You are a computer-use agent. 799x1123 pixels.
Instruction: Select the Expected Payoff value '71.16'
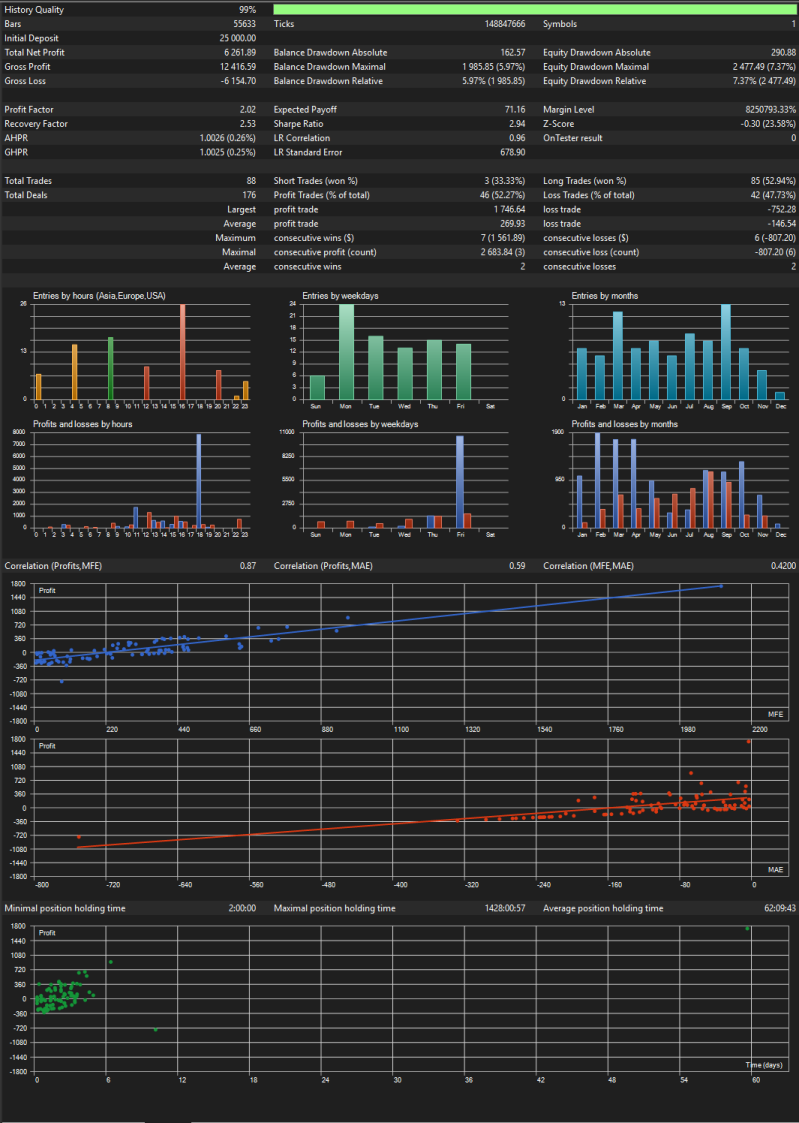tap(515, 110)
